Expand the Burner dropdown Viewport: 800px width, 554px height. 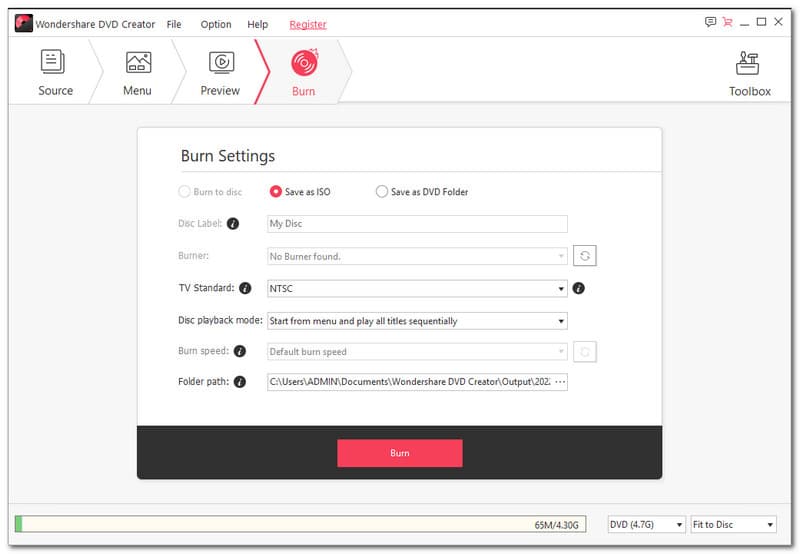tap(417, 256)
